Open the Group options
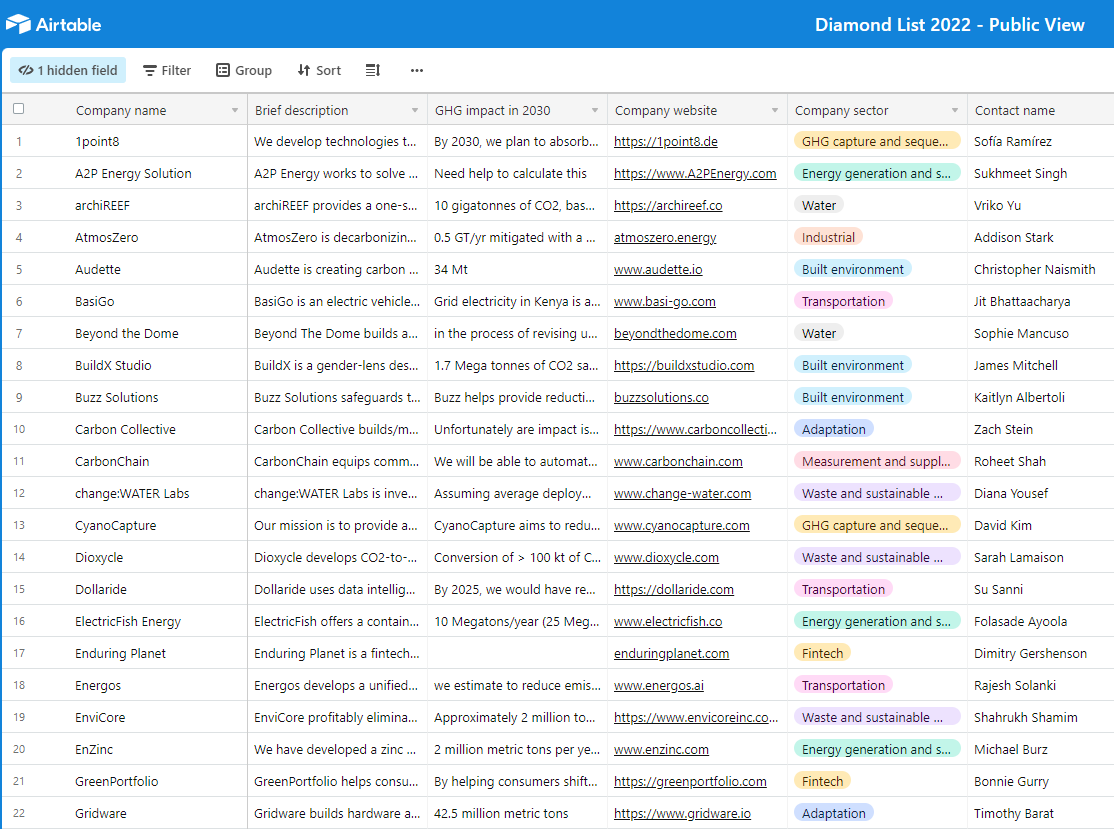 [x=244, y=70]
